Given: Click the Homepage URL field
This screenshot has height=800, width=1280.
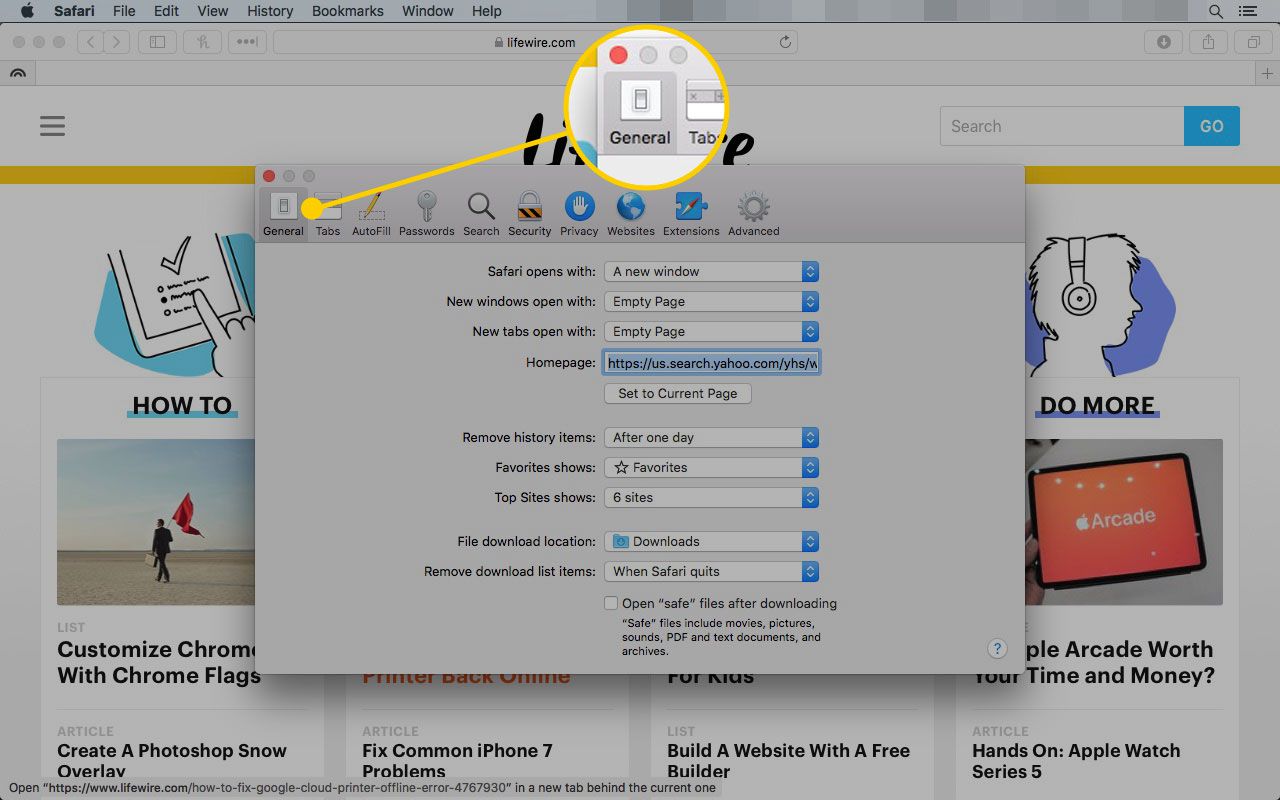Looking at the screenshot, I should point(712,363).
